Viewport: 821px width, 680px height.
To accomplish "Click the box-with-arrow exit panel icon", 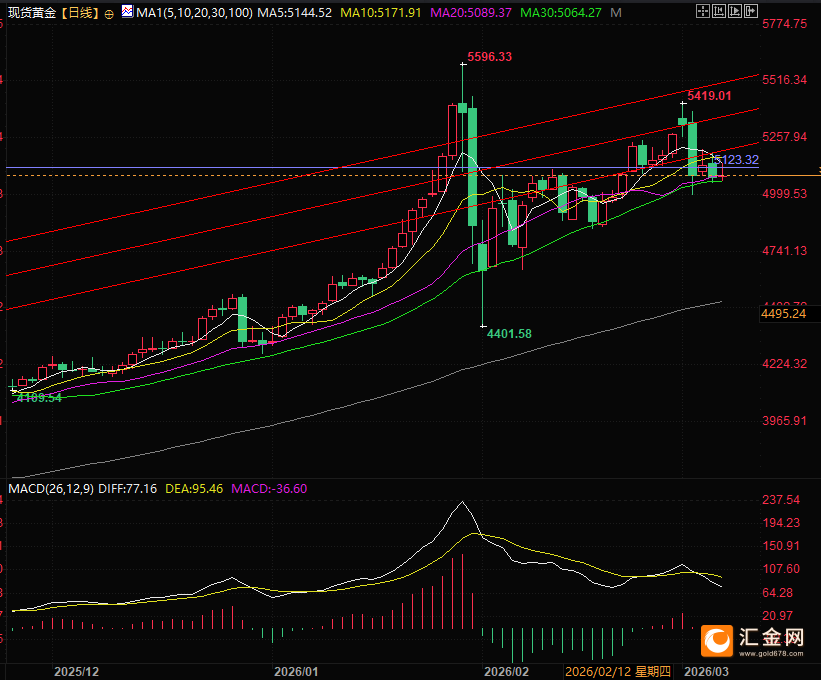I will [751, 11].
